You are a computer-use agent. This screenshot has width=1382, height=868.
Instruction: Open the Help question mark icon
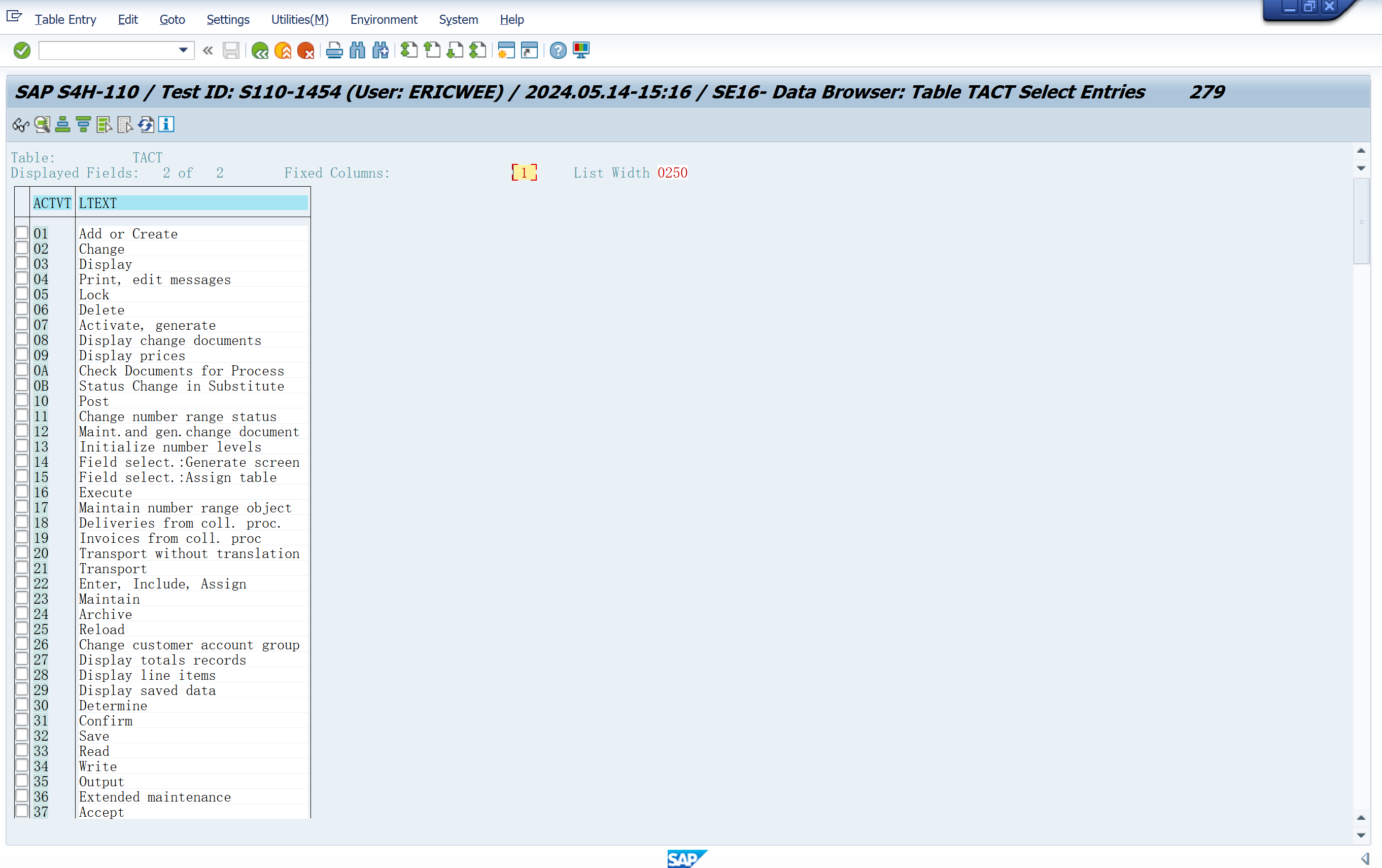pyautogui.click(x=557, y=51)
